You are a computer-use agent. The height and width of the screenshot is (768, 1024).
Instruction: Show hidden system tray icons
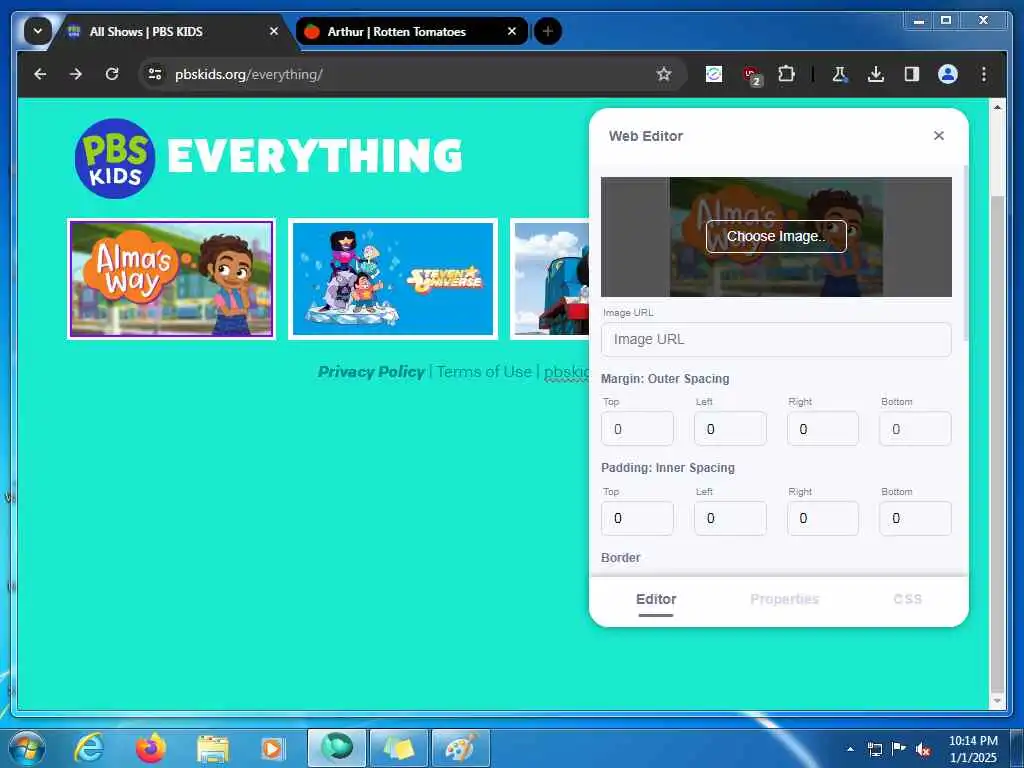850,749
